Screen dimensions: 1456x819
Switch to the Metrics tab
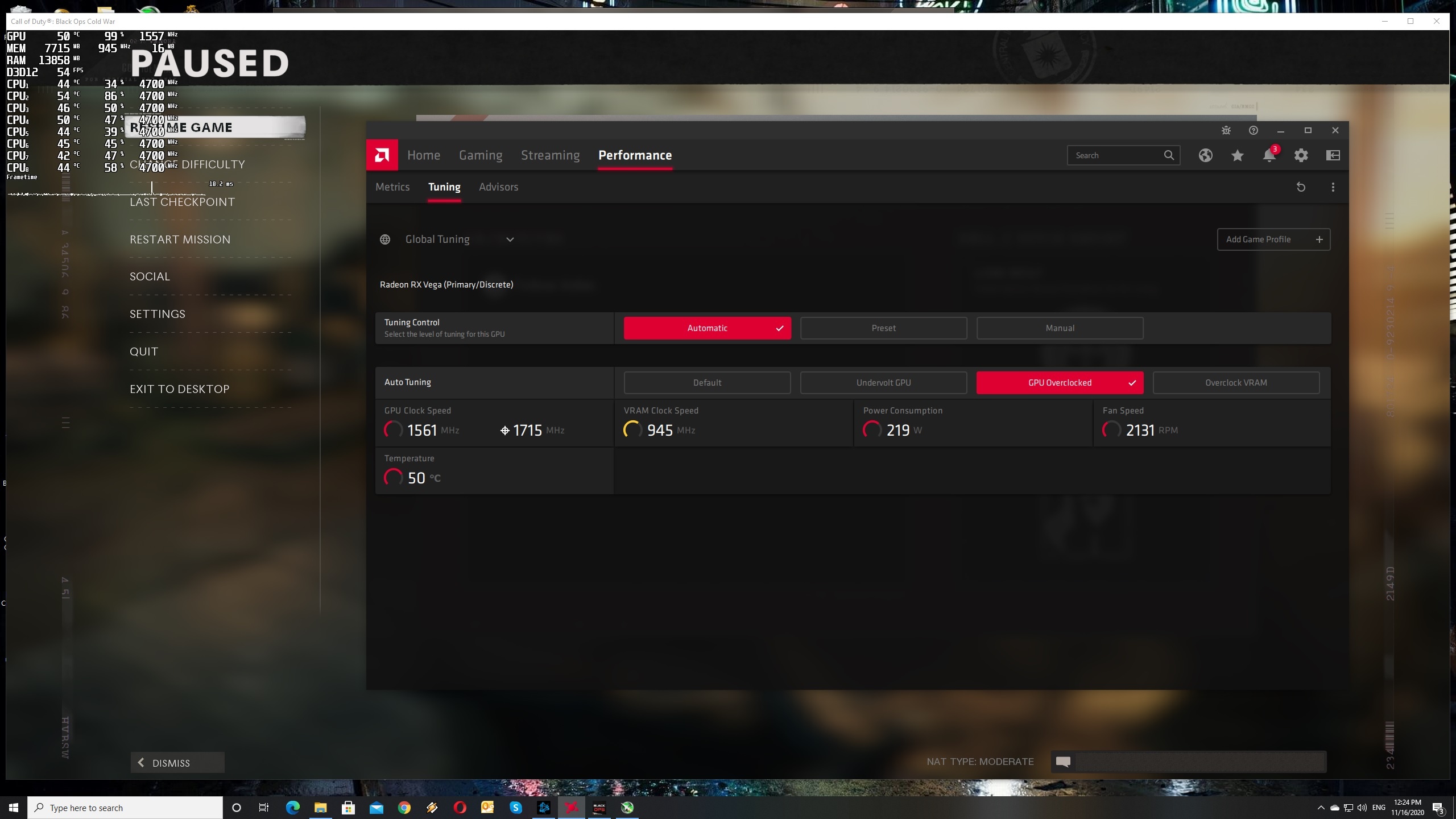click(x=392, y=187)
